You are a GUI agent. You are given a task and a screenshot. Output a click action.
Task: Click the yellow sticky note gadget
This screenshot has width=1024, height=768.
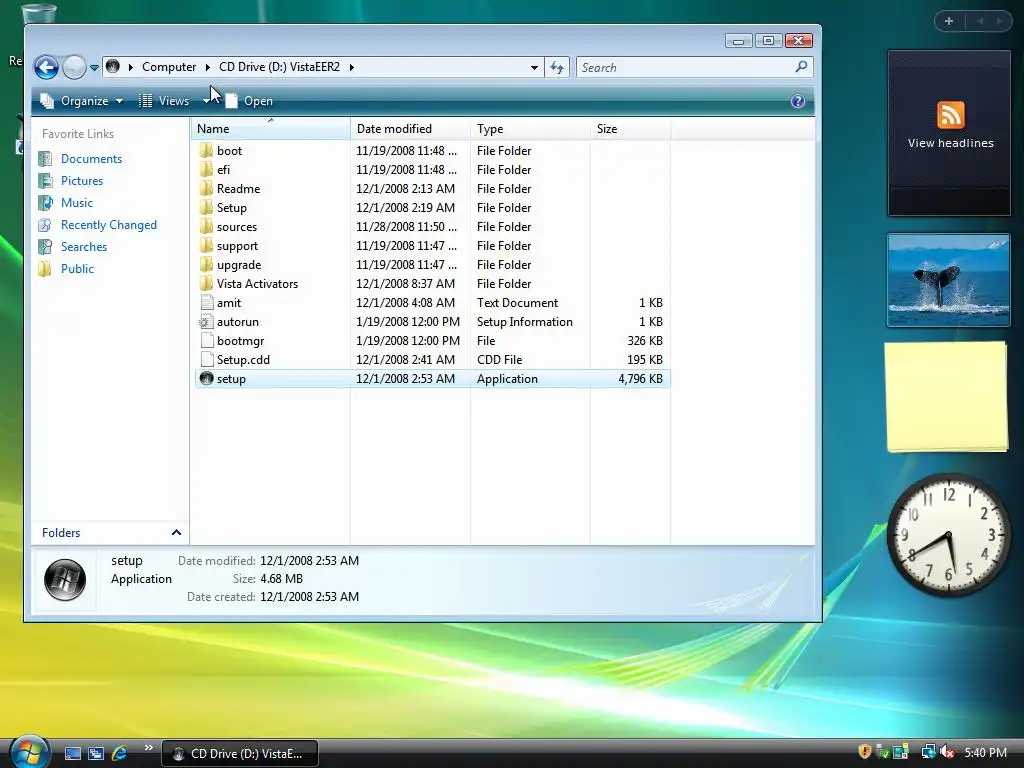click(948, 396)
